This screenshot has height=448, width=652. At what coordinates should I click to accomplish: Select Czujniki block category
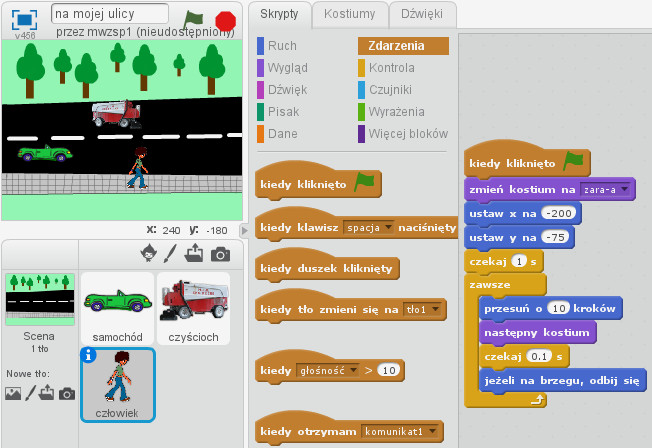coord(385,90)
